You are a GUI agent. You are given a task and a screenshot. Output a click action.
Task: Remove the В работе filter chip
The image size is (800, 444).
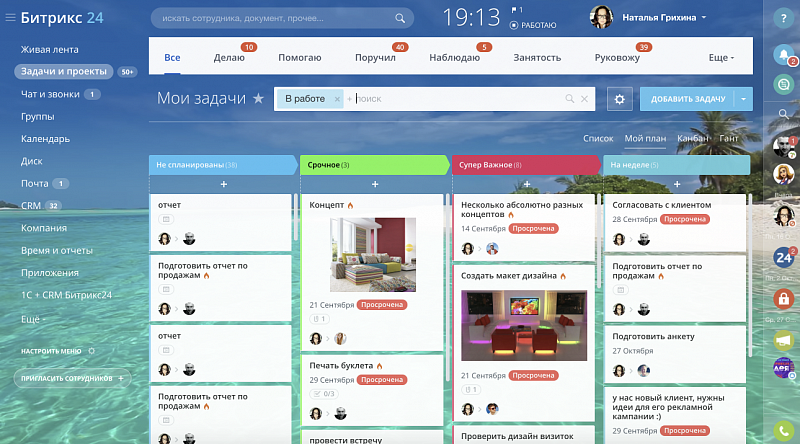point(337,99)
